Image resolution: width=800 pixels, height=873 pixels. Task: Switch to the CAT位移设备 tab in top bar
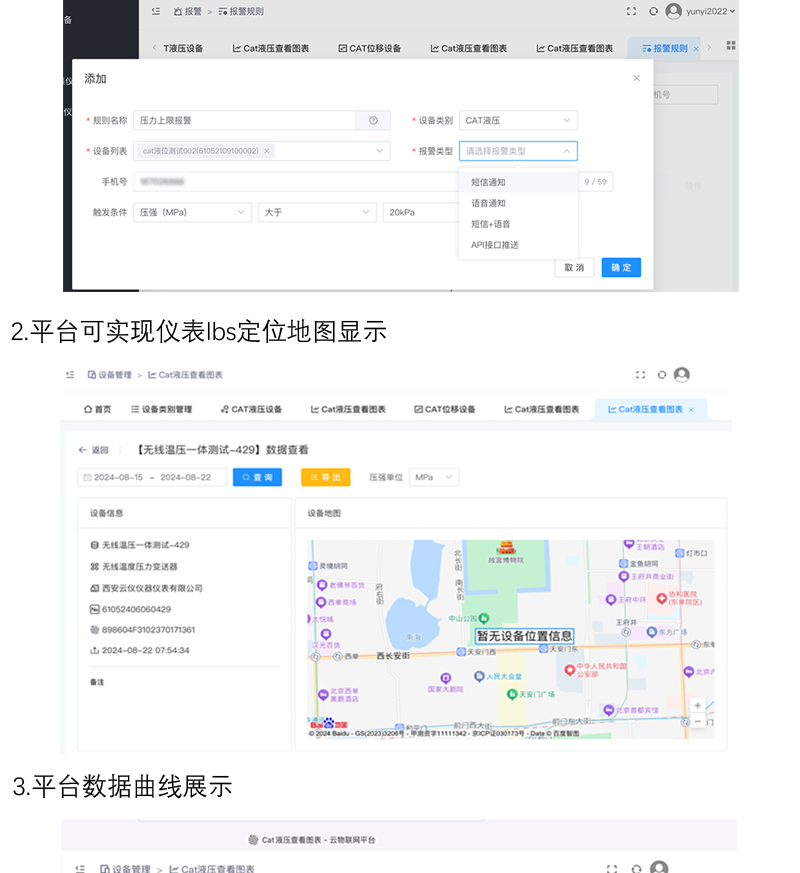[369, 48]
